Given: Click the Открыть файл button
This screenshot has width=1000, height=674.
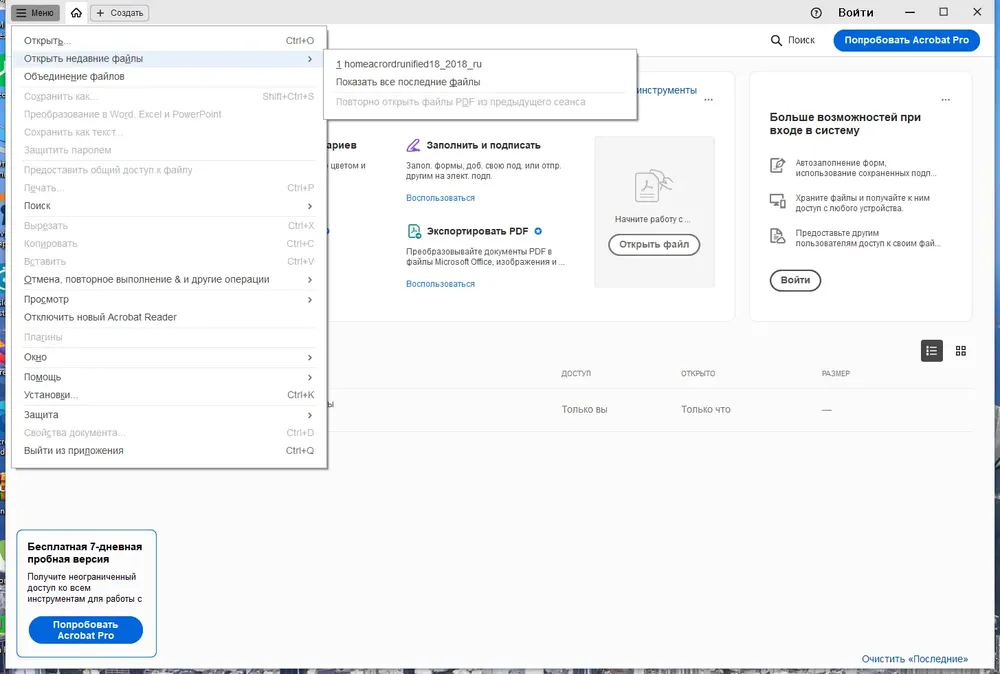Looking at the screenshot, I should tap(654, 244).
